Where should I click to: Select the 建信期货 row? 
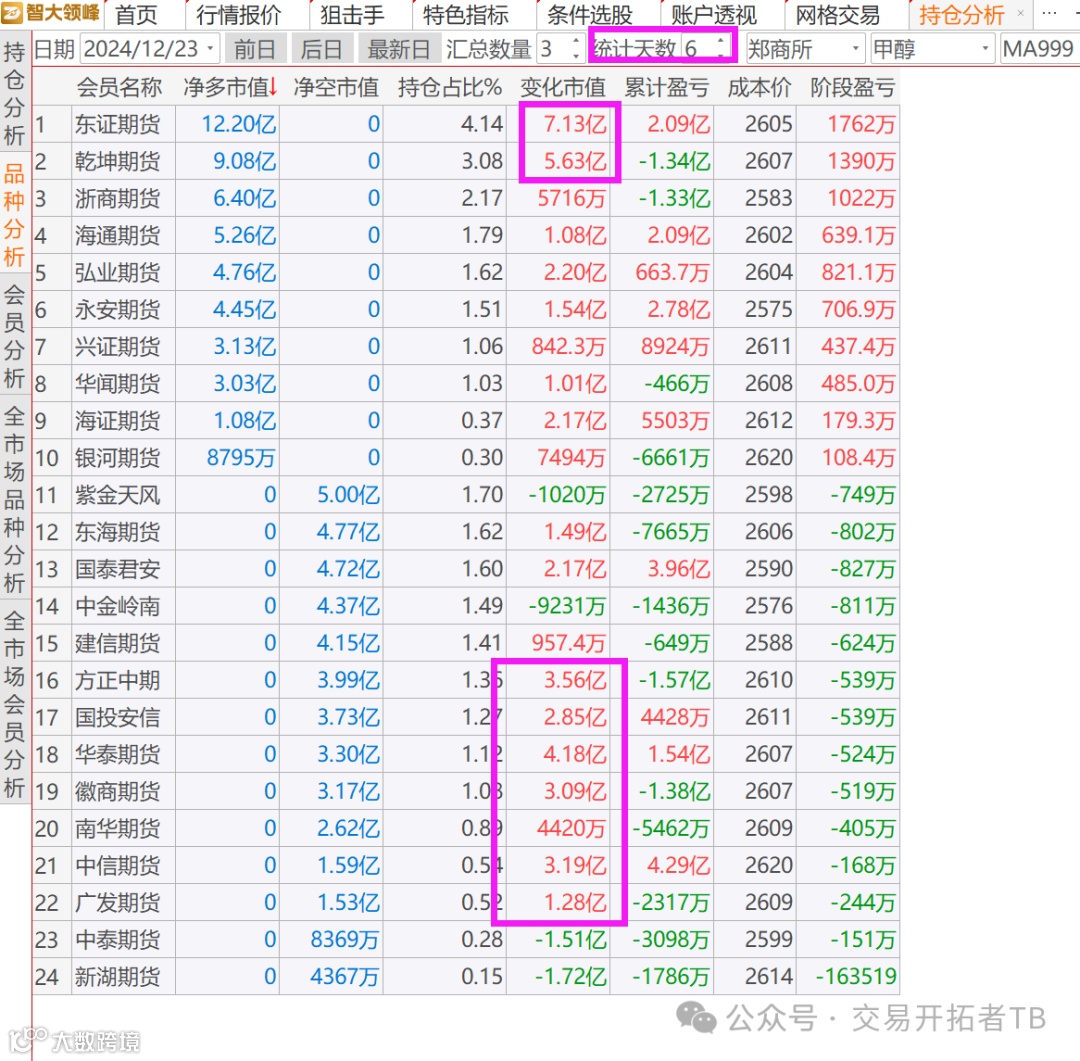466,643
